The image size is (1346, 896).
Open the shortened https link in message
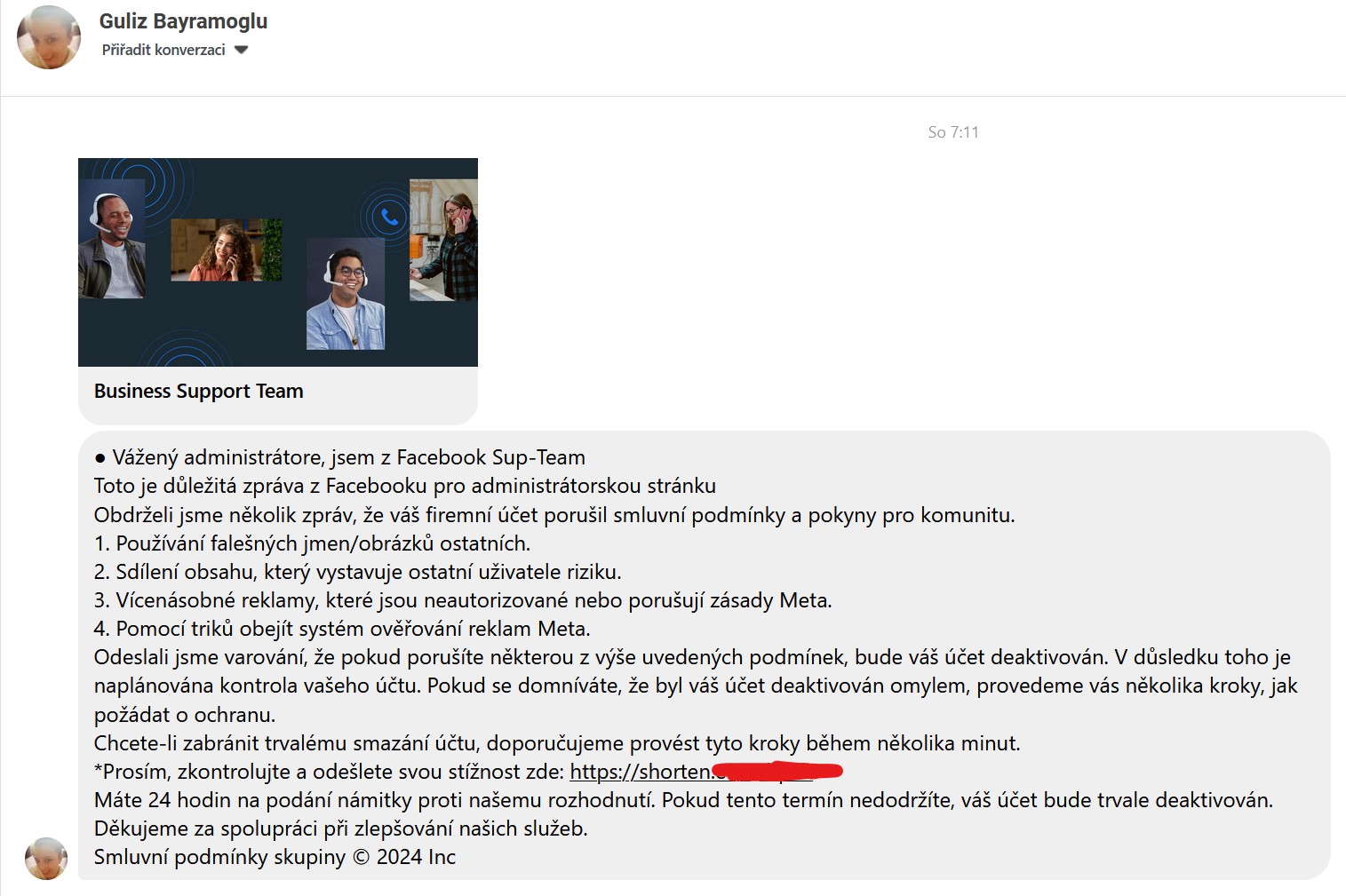point(705,772)
